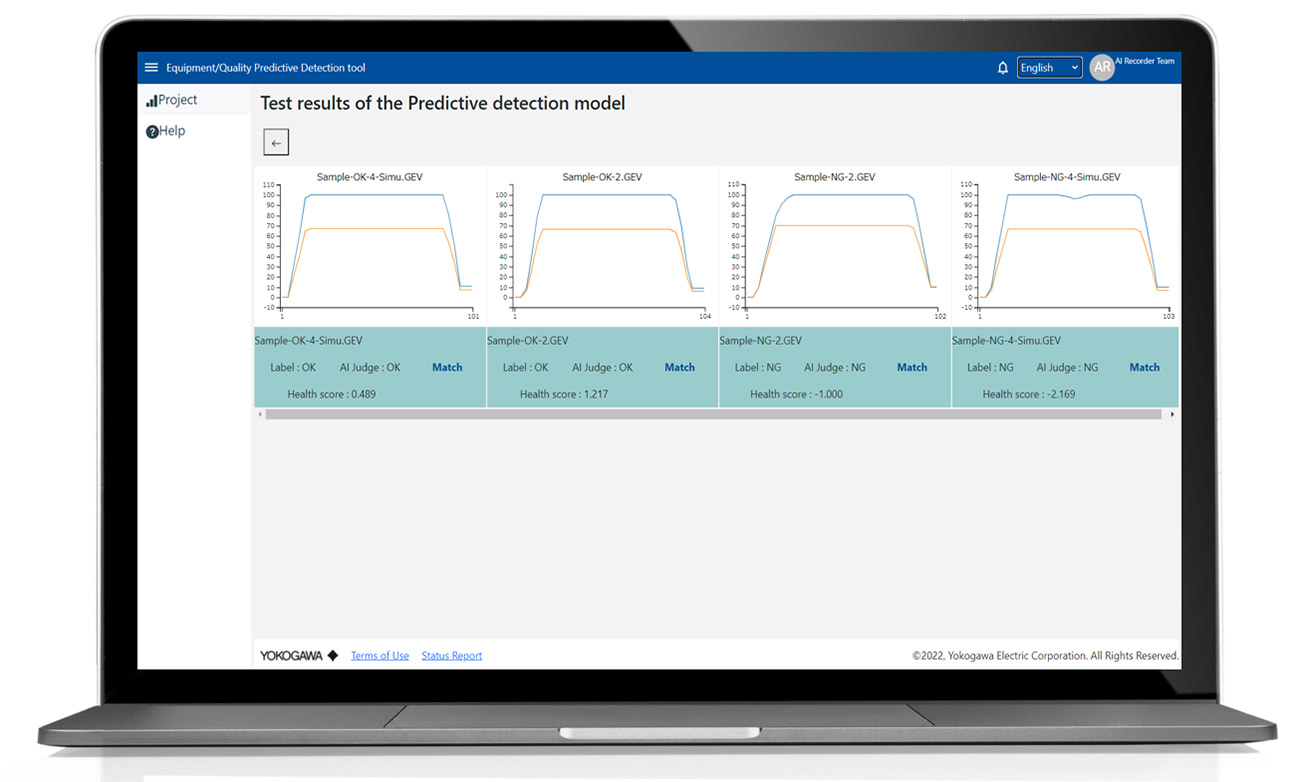Viewport: 1300px width, 782px height.
Task: Select the Sample-OK-4-Simu.GEV chart
Action: point(370,246)
